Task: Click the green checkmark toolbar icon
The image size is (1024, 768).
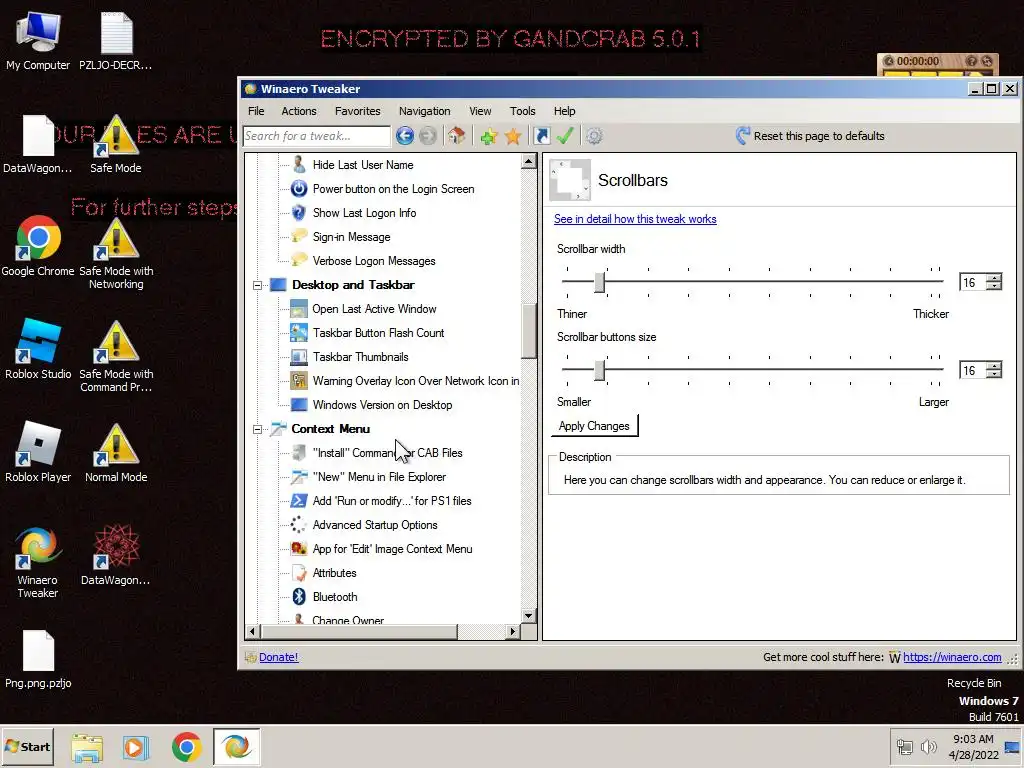Action: (566, 136)
